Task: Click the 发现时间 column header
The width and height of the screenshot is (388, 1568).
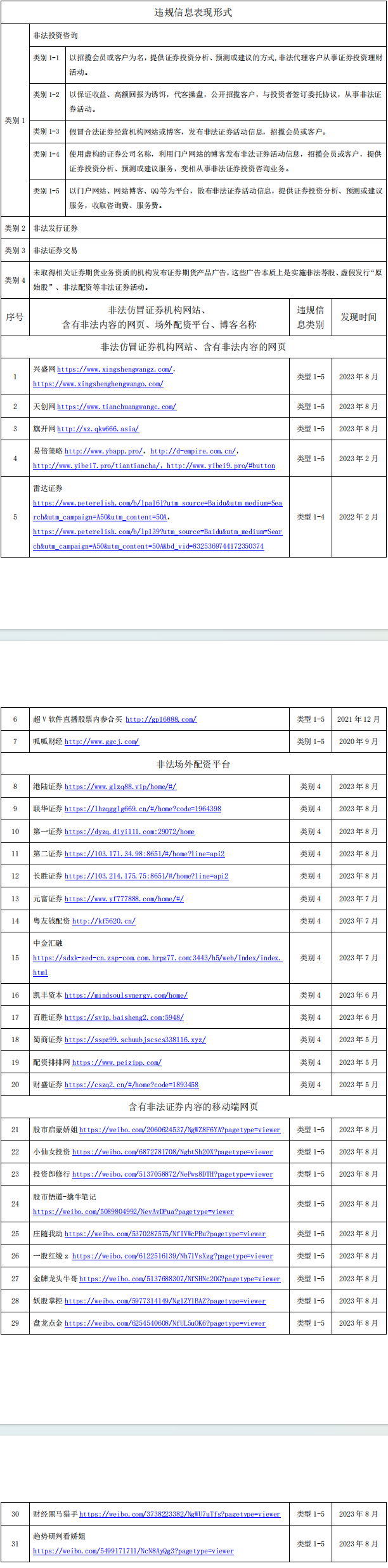Action: (x=359, y=317)
